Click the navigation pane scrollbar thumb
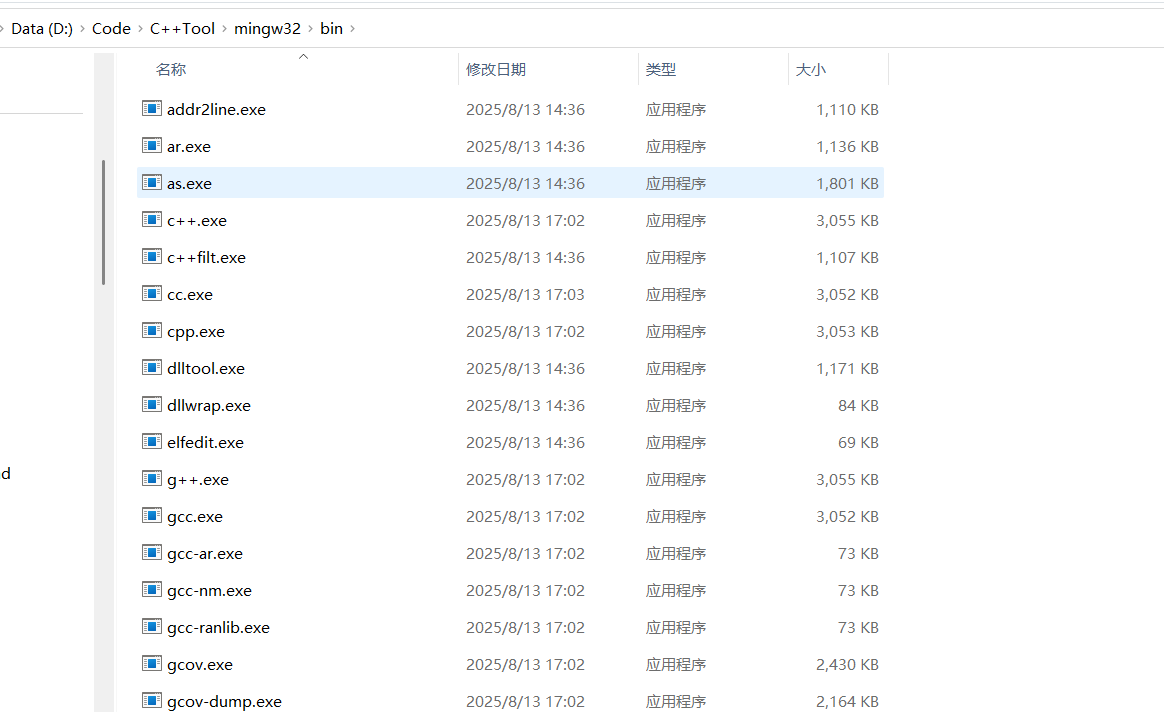 [x=103, y=222]
